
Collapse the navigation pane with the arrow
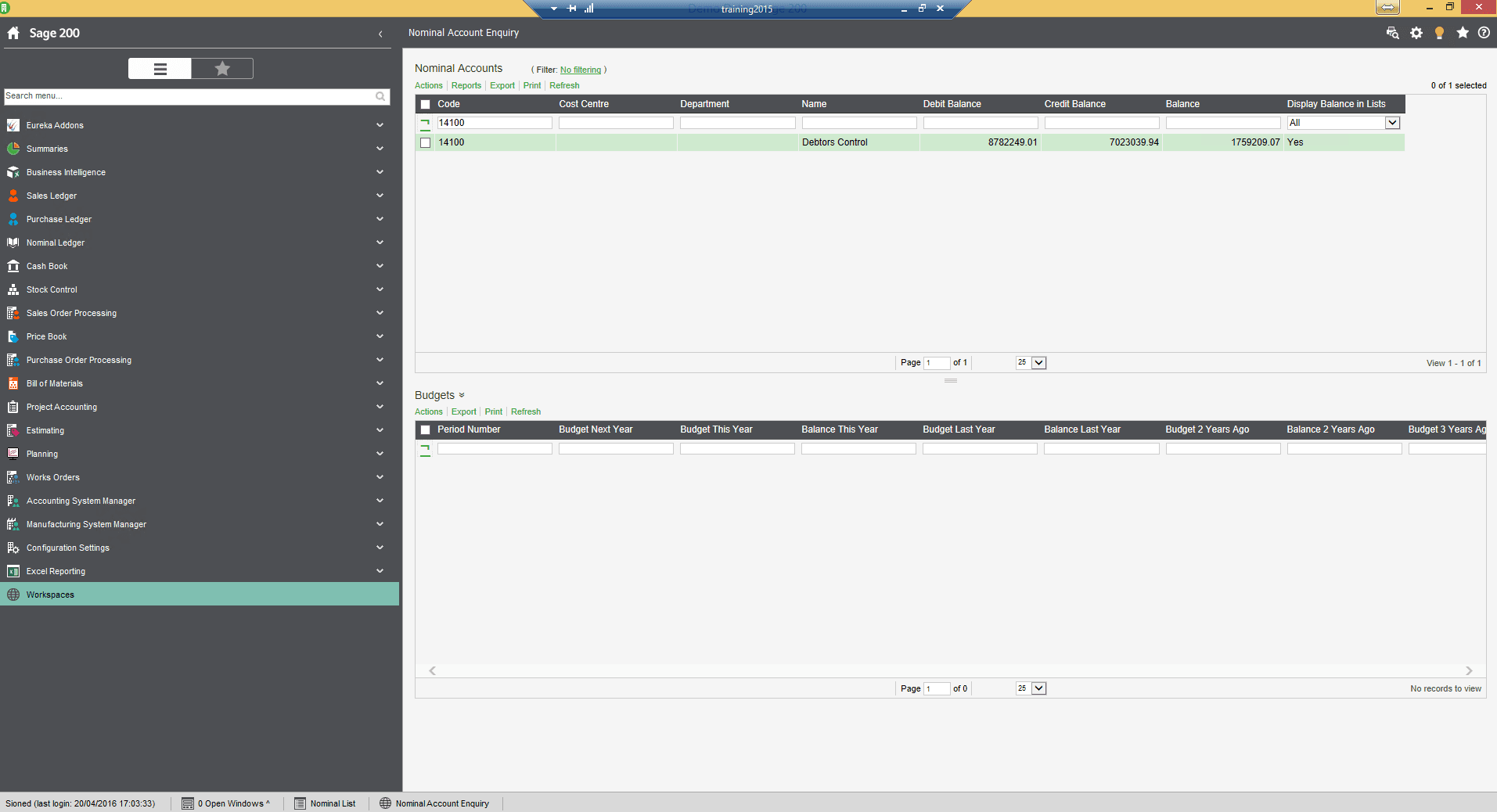380,34
